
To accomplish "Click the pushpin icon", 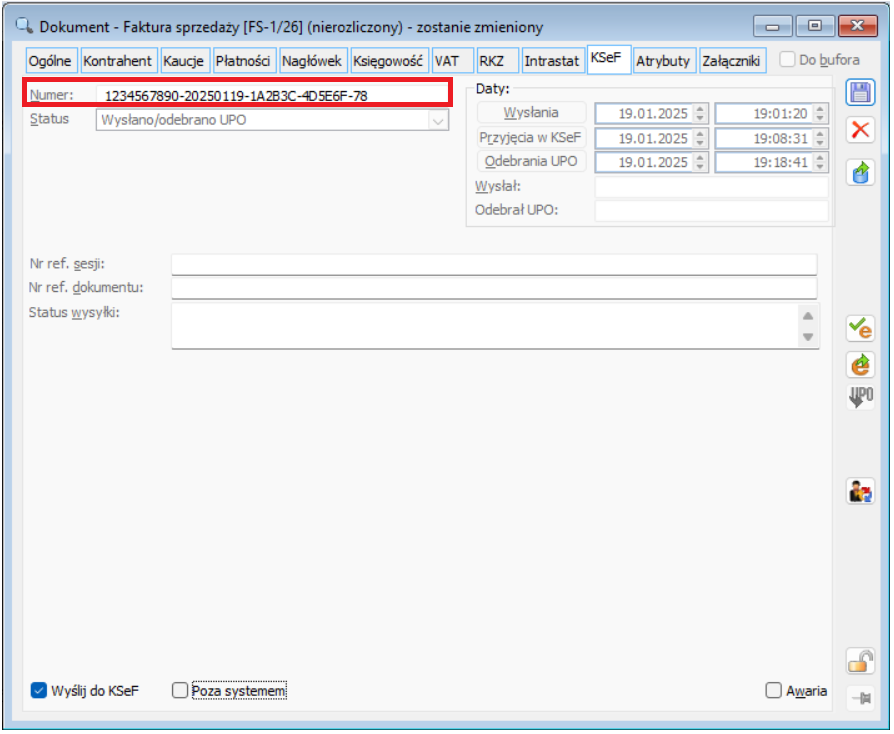I will point(860,697).
